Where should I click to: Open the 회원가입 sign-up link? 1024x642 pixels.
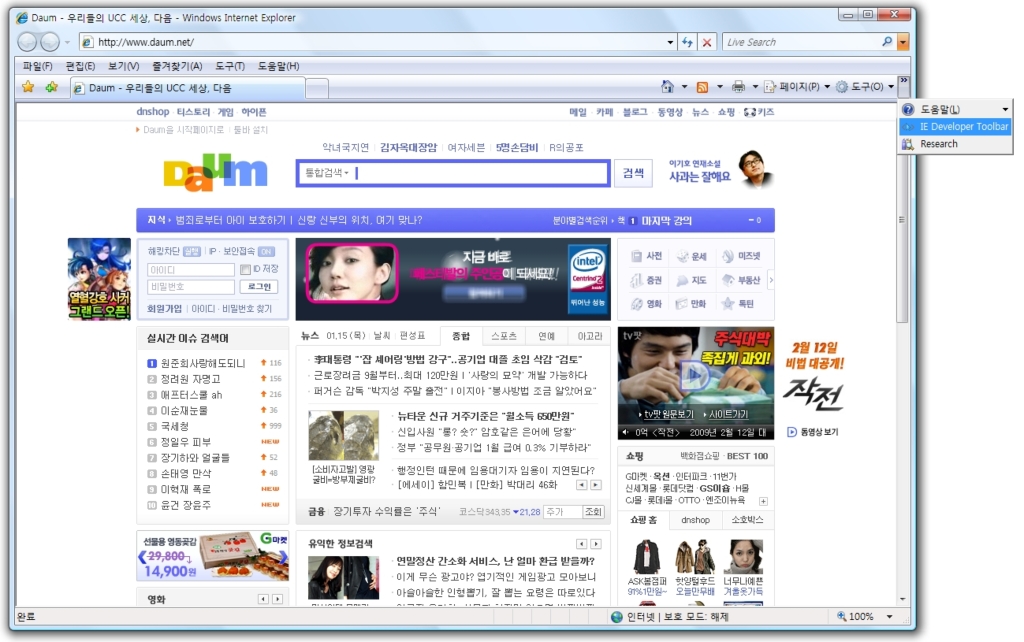pyautogui.click(x=164, y=308)
